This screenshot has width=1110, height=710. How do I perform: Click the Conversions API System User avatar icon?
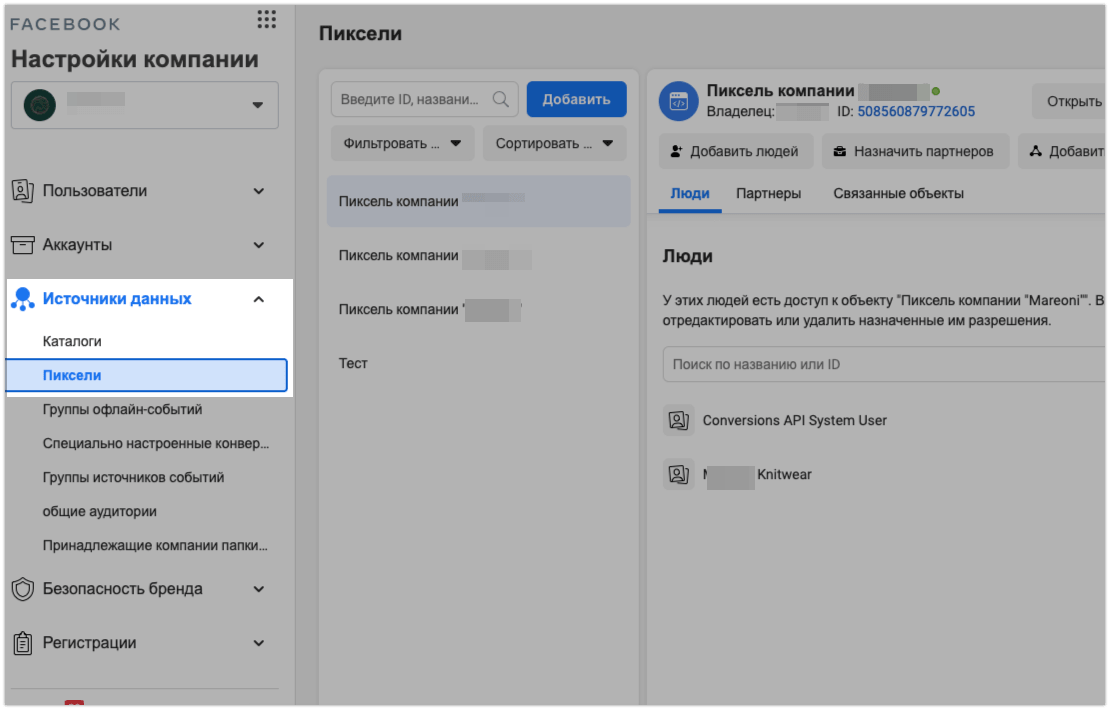(679, 420)
